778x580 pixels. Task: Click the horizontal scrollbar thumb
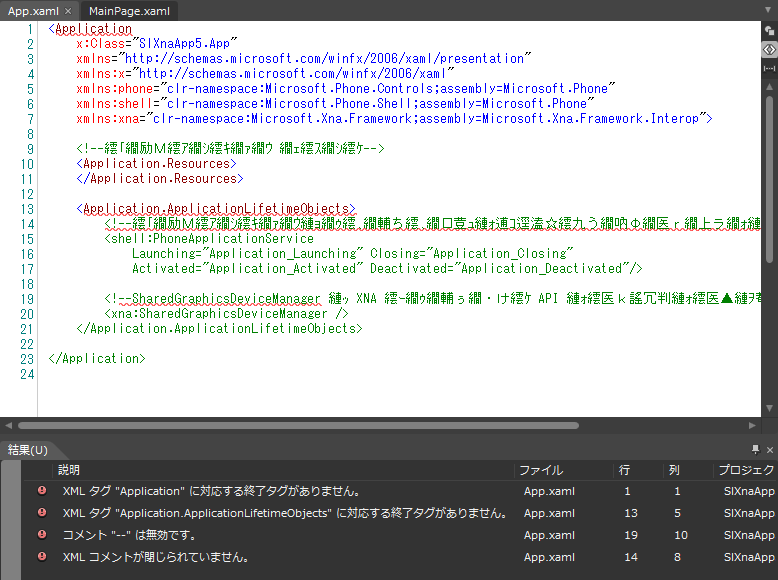(x=298, y=425)
